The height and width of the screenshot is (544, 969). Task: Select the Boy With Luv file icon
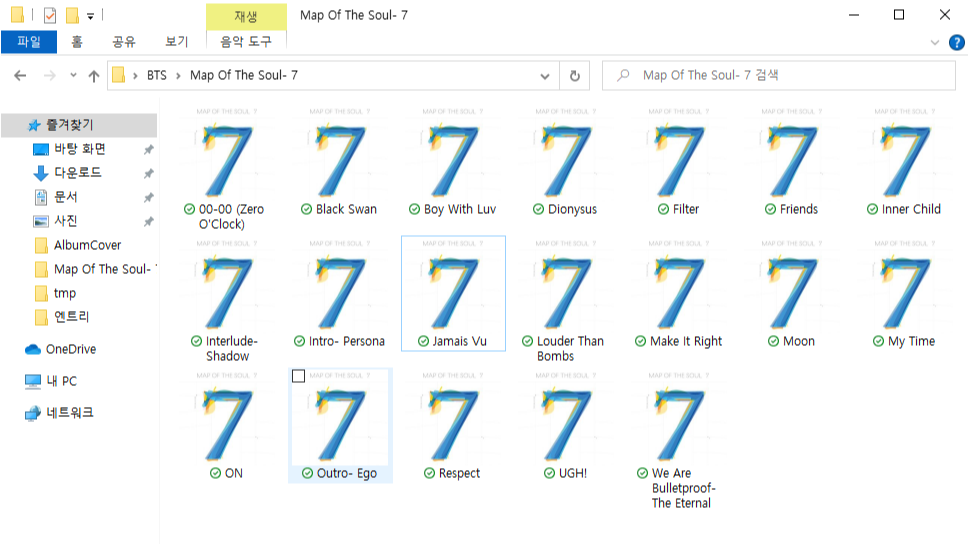pyautogui.click(x=452, y=155)
